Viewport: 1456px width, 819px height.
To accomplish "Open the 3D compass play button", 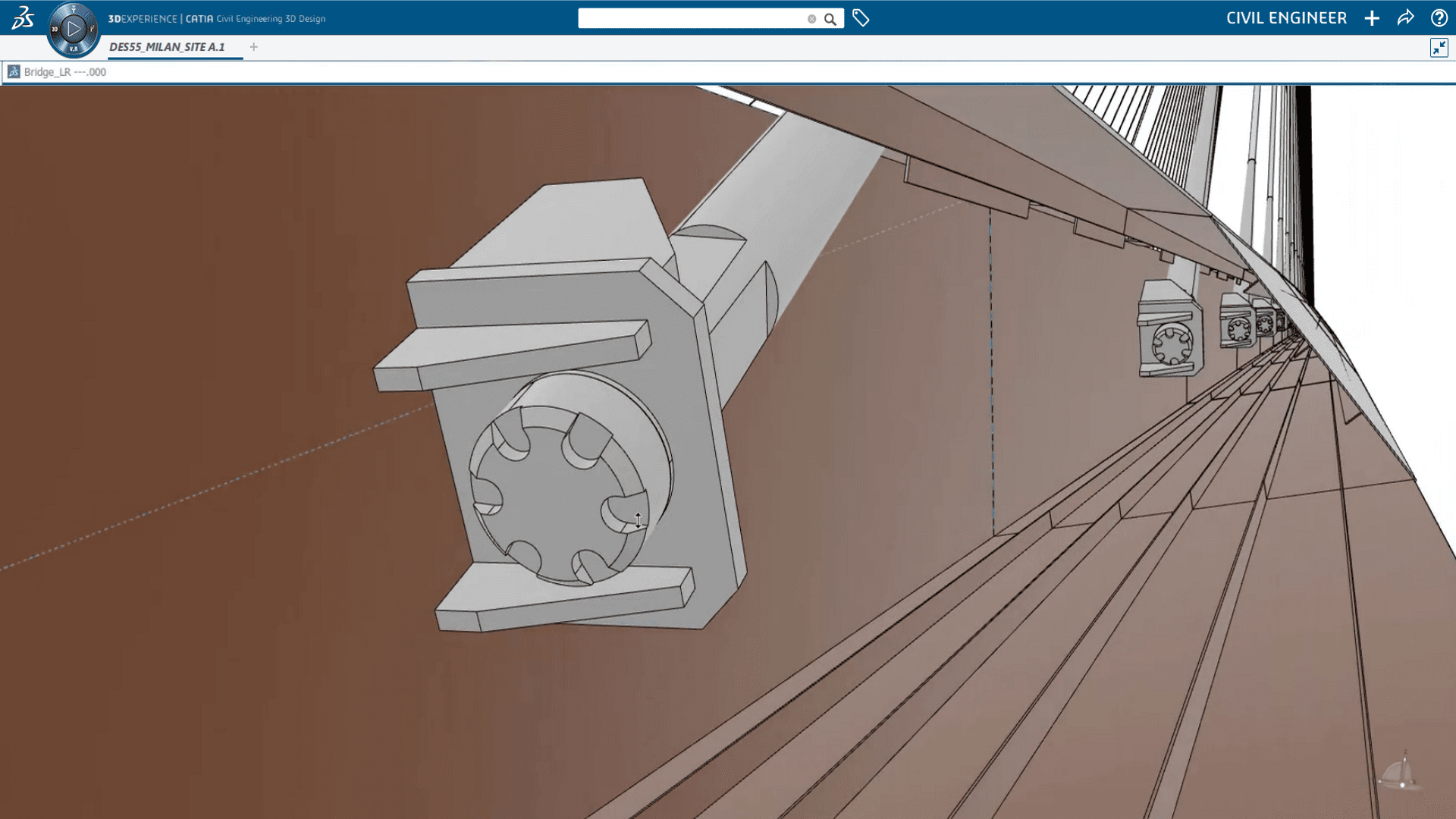I will tap(74, 30).
